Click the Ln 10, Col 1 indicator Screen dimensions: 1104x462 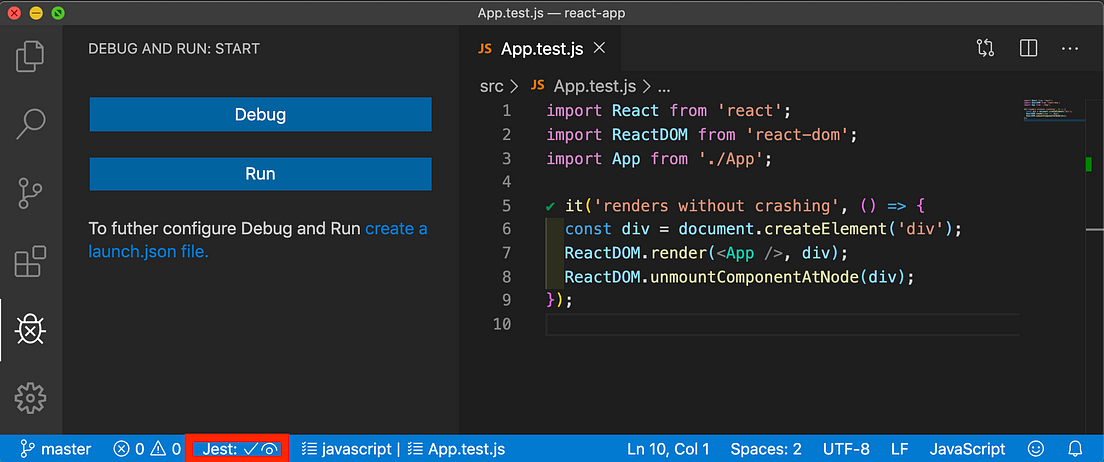[x=667, y=449]
